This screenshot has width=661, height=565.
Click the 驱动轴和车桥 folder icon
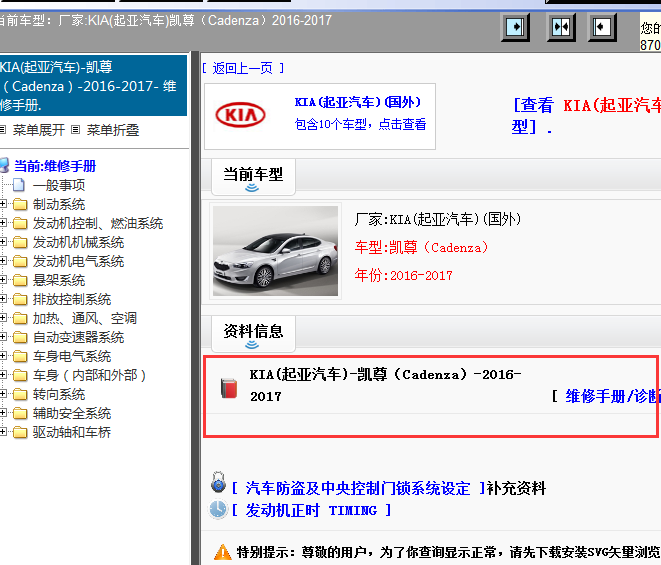click(20, 432)
